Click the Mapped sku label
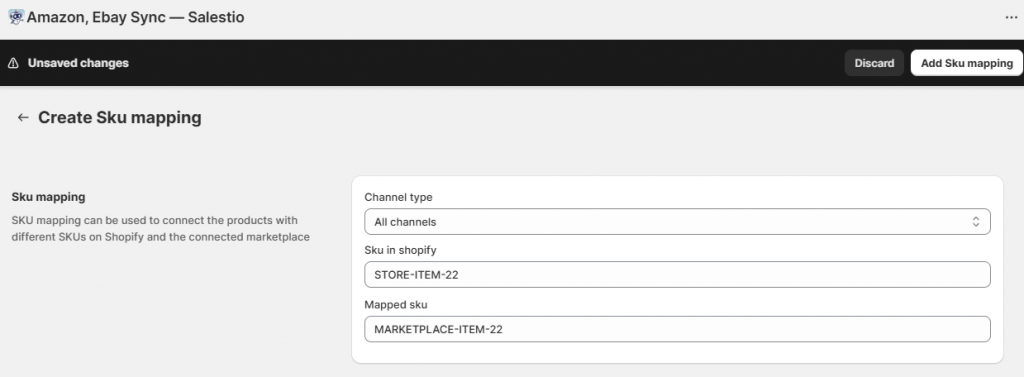 tap(396, 304)
